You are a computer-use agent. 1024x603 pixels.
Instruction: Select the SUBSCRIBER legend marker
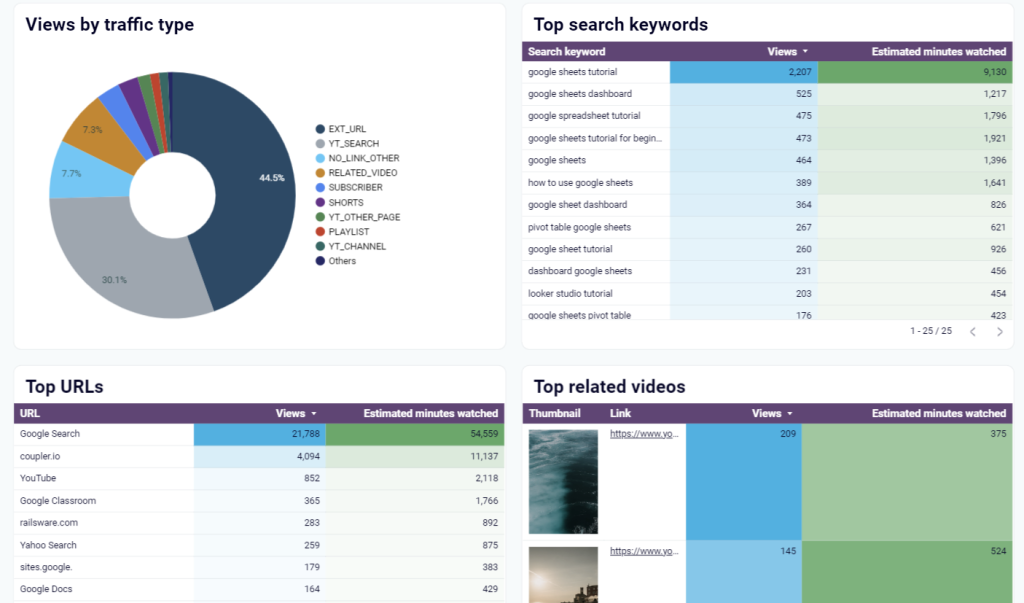tap(320, 187)
